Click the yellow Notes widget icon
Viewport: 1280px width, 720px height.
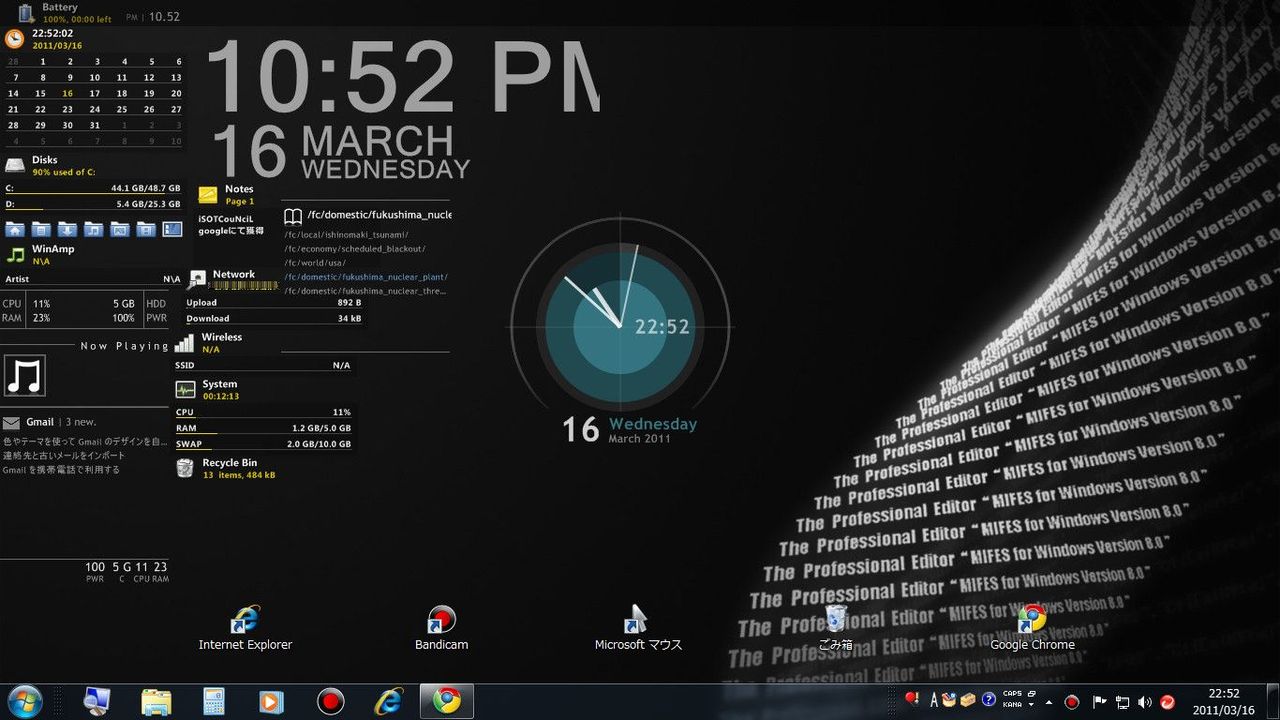(x=208, y=195)
